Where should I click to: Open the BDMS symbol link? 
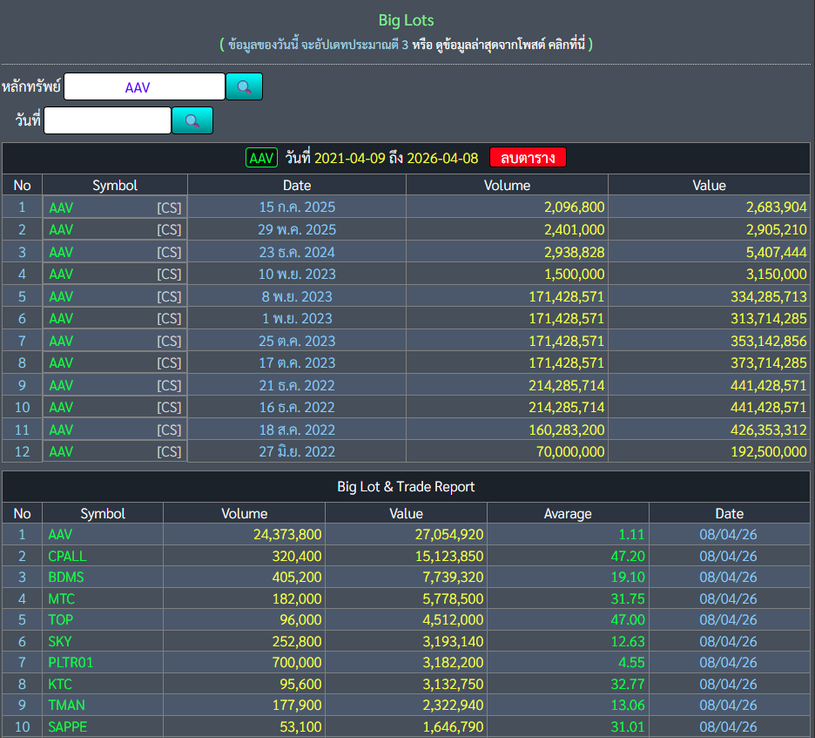point(65,577)
